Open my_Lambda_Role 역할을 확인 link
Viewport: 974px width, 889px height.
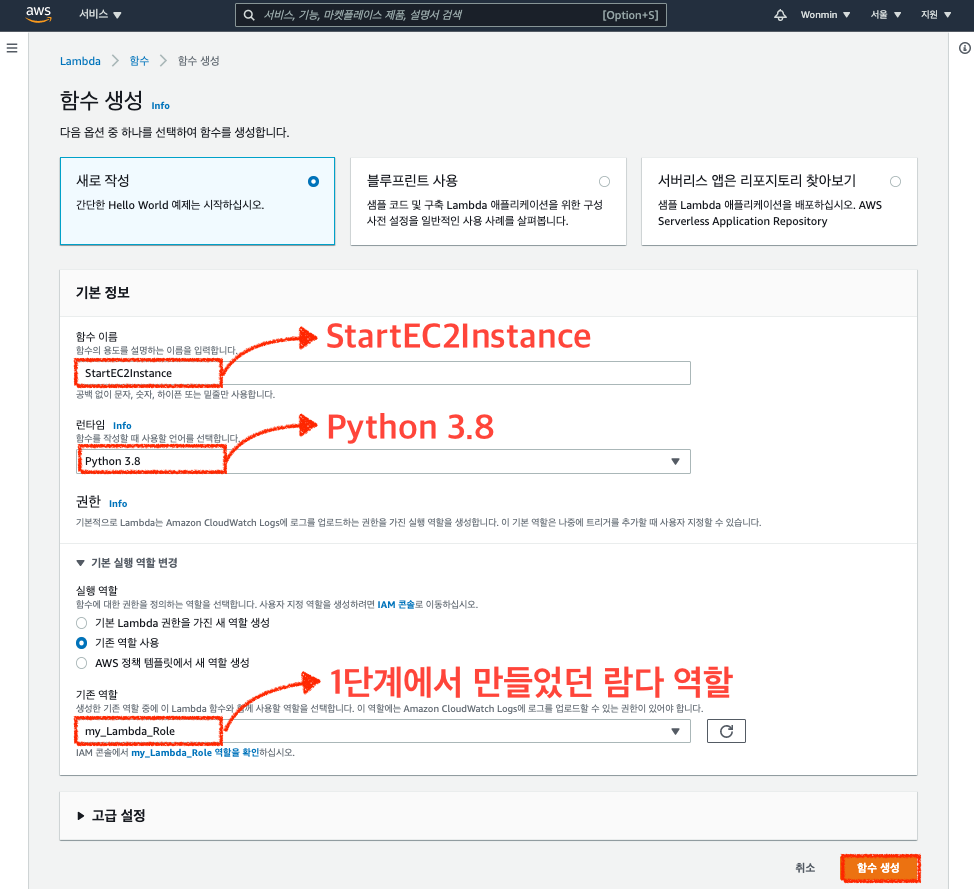[195, 752]
